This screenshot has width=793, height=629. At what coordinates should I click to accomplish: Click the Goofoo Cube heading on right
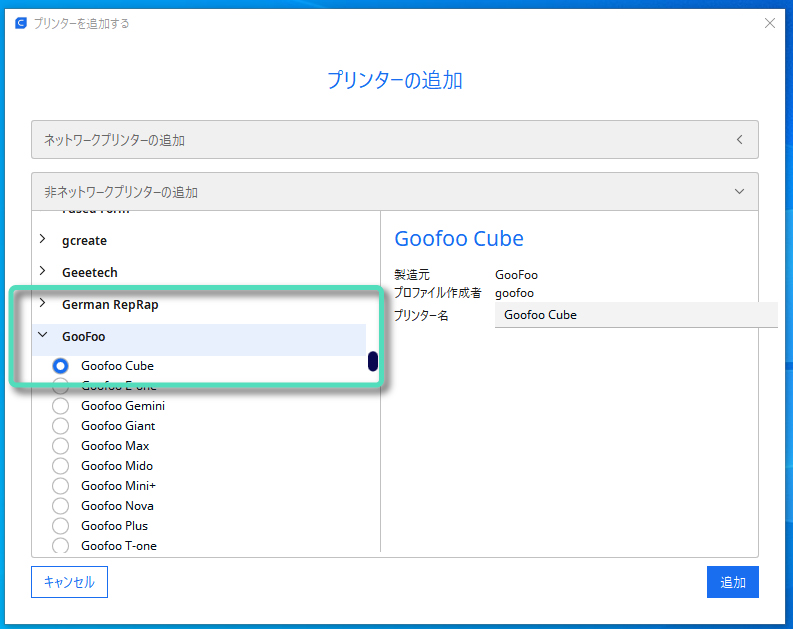pyautogui.click(x=459, y=239)
